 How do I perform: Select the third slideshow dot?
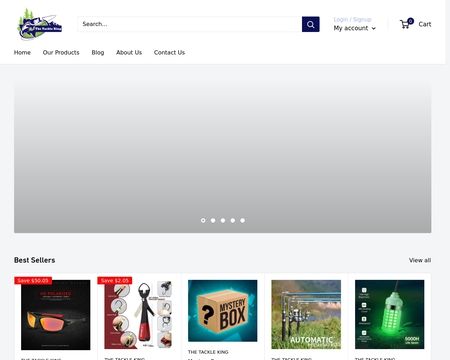tap(223, 220)
